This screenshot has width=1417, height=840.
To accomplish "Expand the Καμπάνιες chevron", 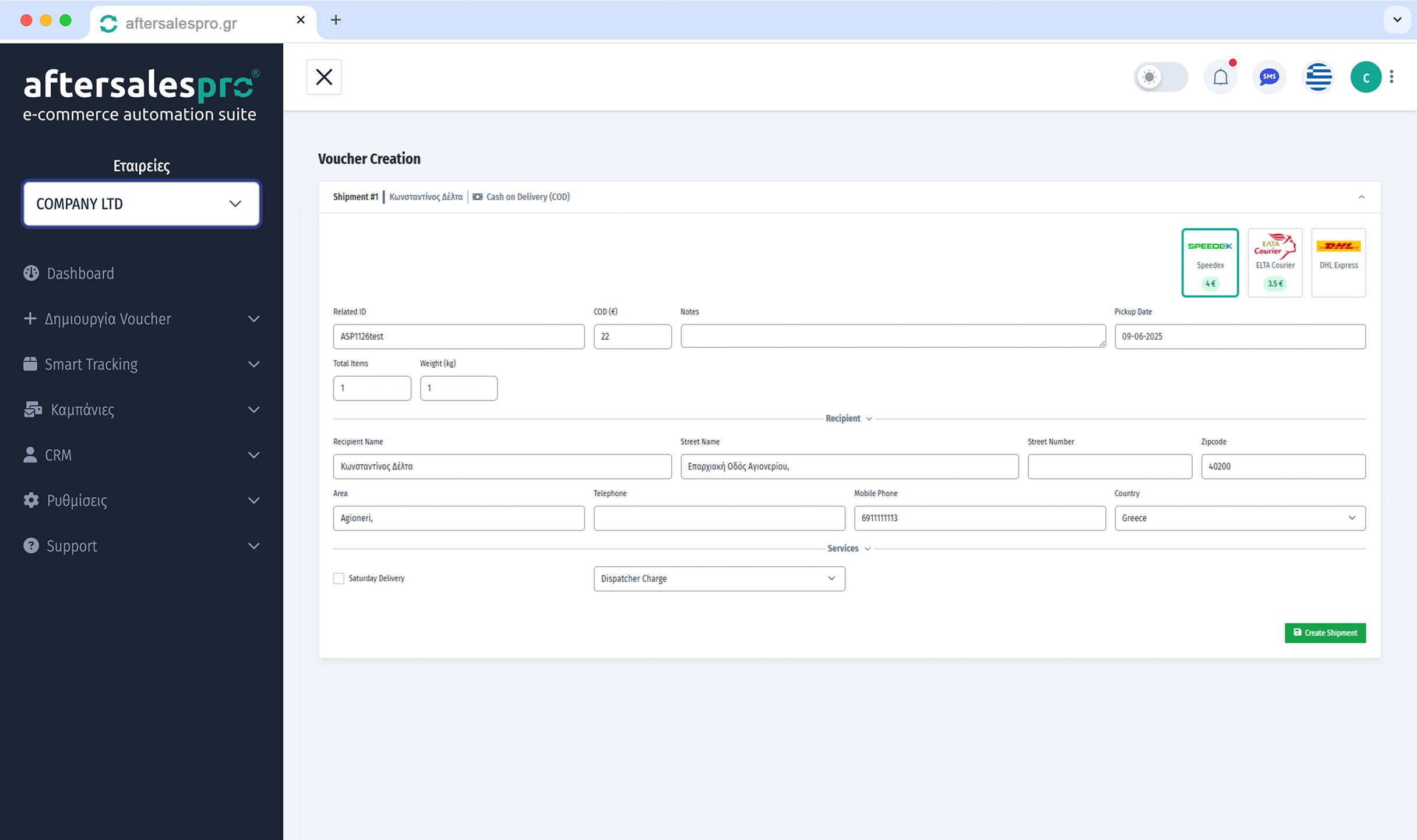I will click(x=253, y=410).
